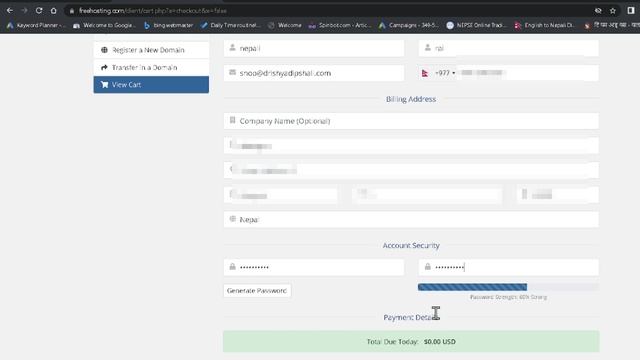Click the Total Due Today $0.00 USD banner

click(x=411, y=342)
